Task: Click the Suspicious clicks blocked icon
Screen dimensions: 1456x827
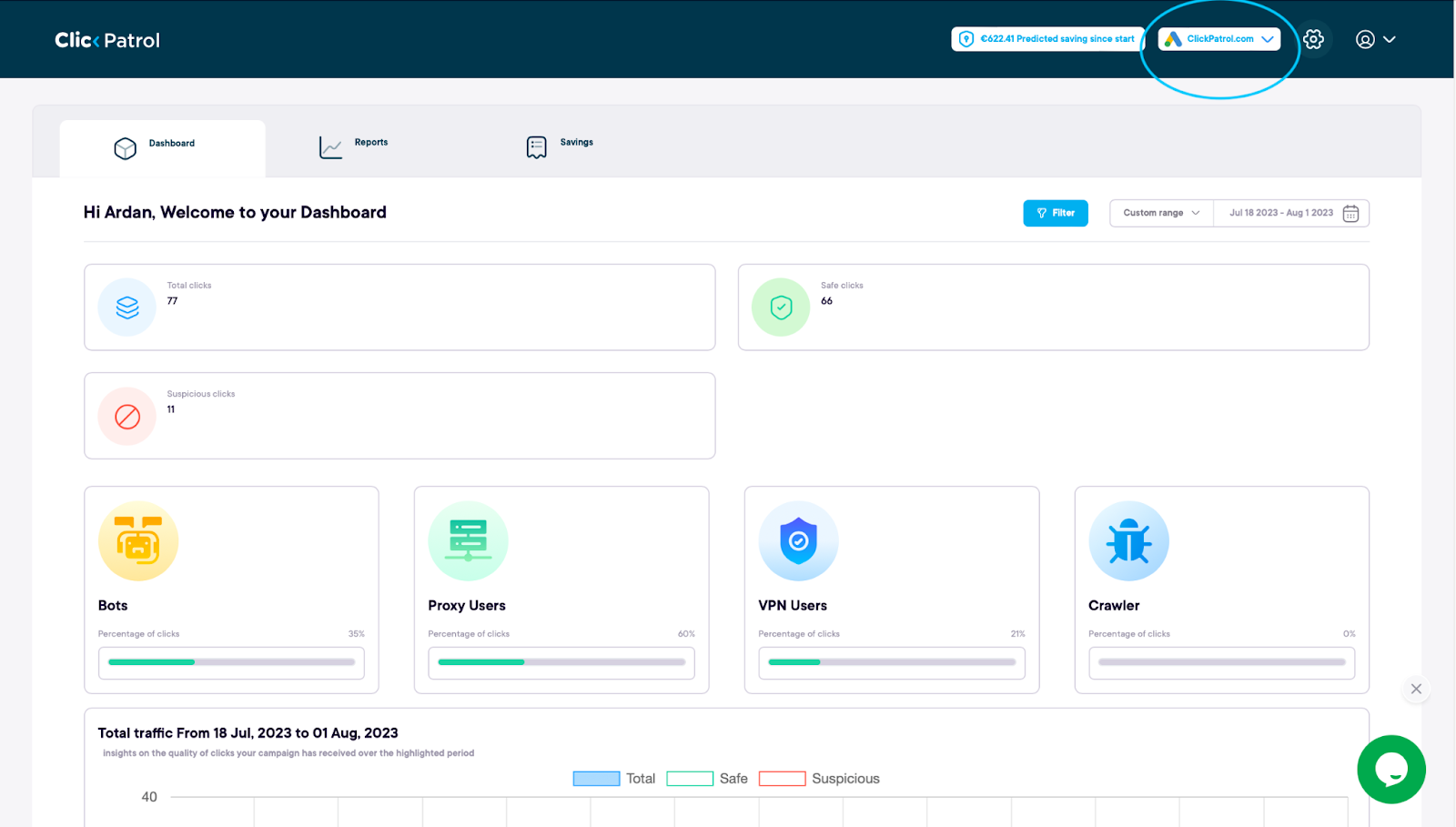Action: pos(127,417)
